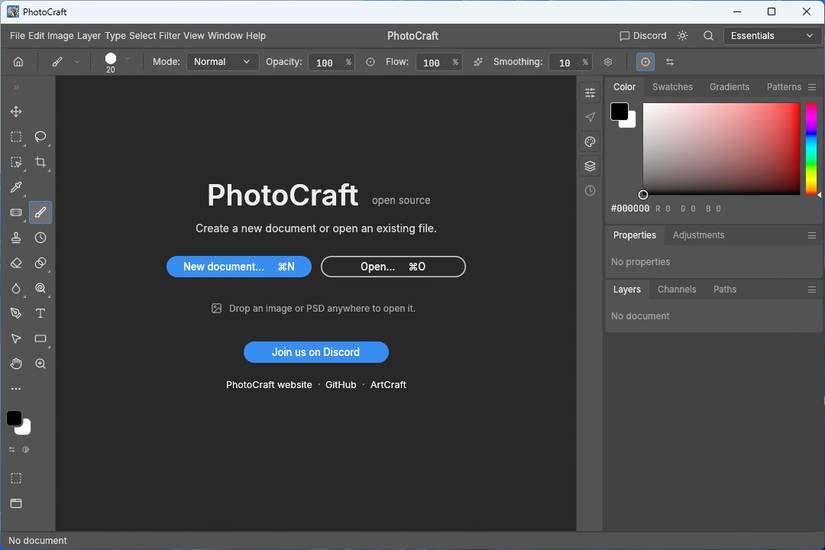Reset default colors icon in toolbox

25,450
